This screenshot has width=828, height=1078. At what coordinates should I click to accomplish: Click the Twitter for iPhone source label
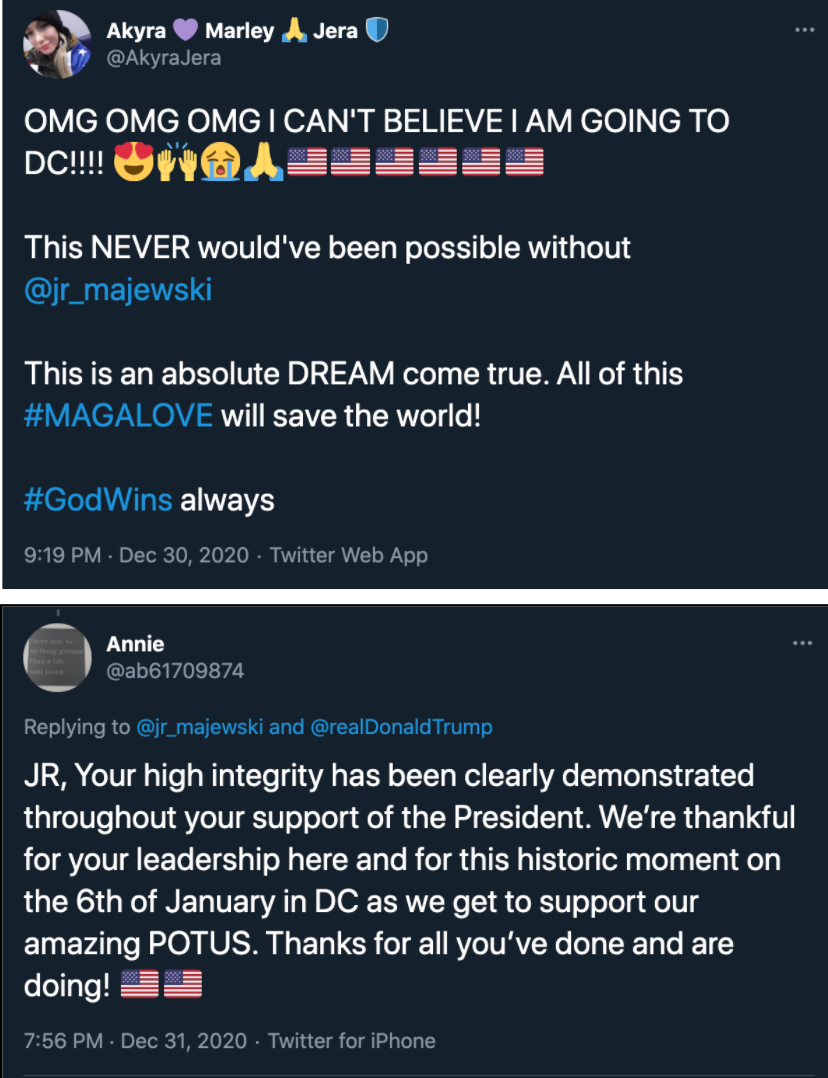point(352,1041)
